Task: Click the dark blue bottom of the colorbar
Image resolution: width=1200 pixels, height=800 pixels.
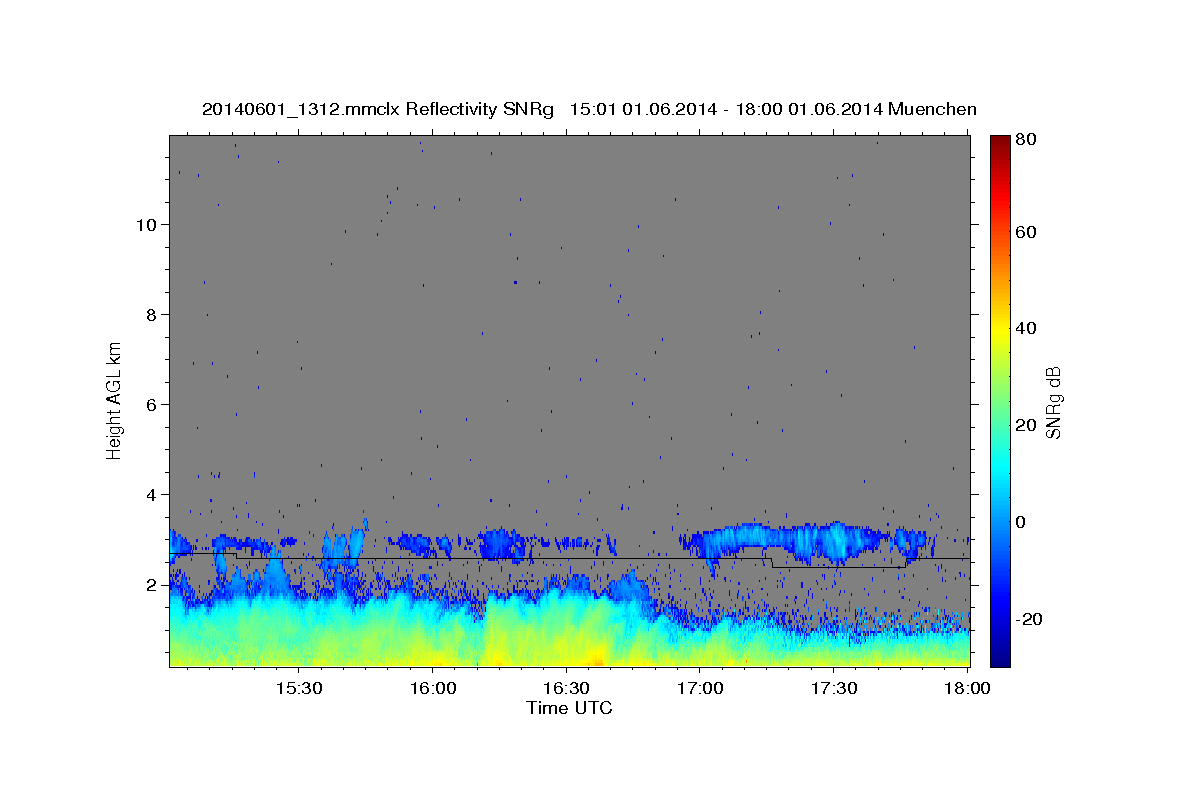Action: coord(999,655)
